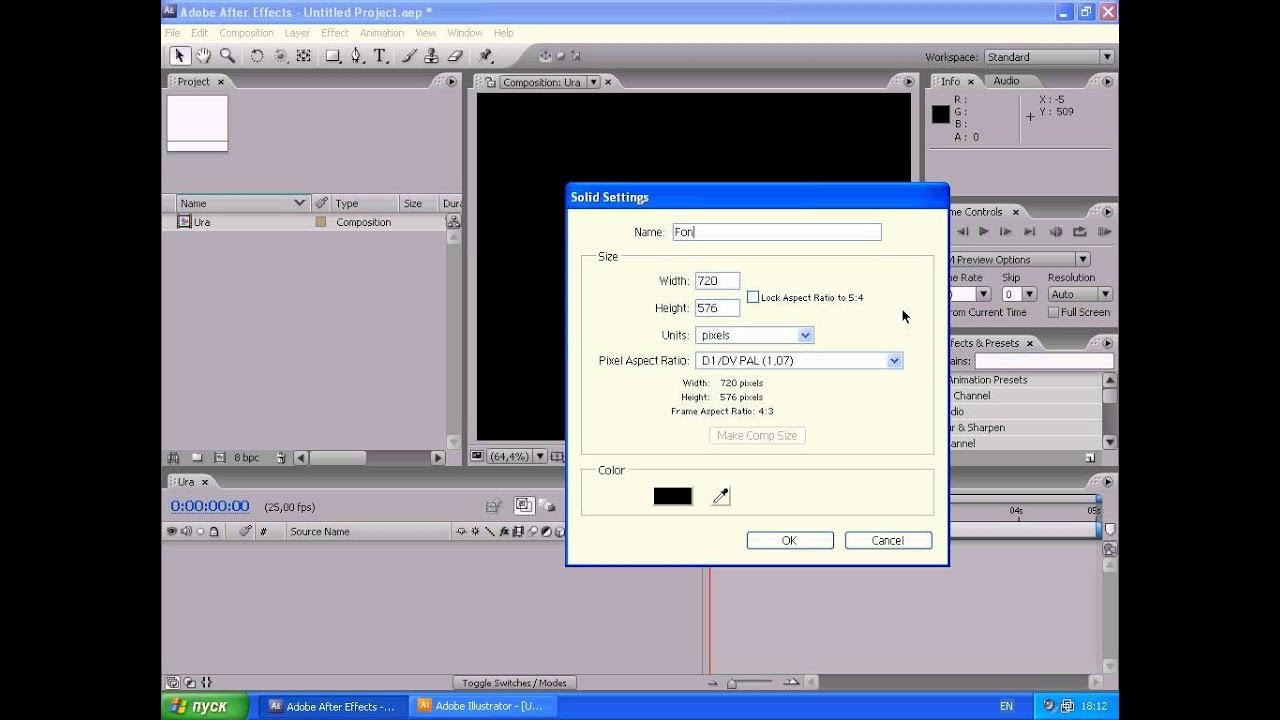Expand Transfer Controls pane at timeline bottom
The width and height of the screenshot is (1280, 720).
(x=190, y=683)
